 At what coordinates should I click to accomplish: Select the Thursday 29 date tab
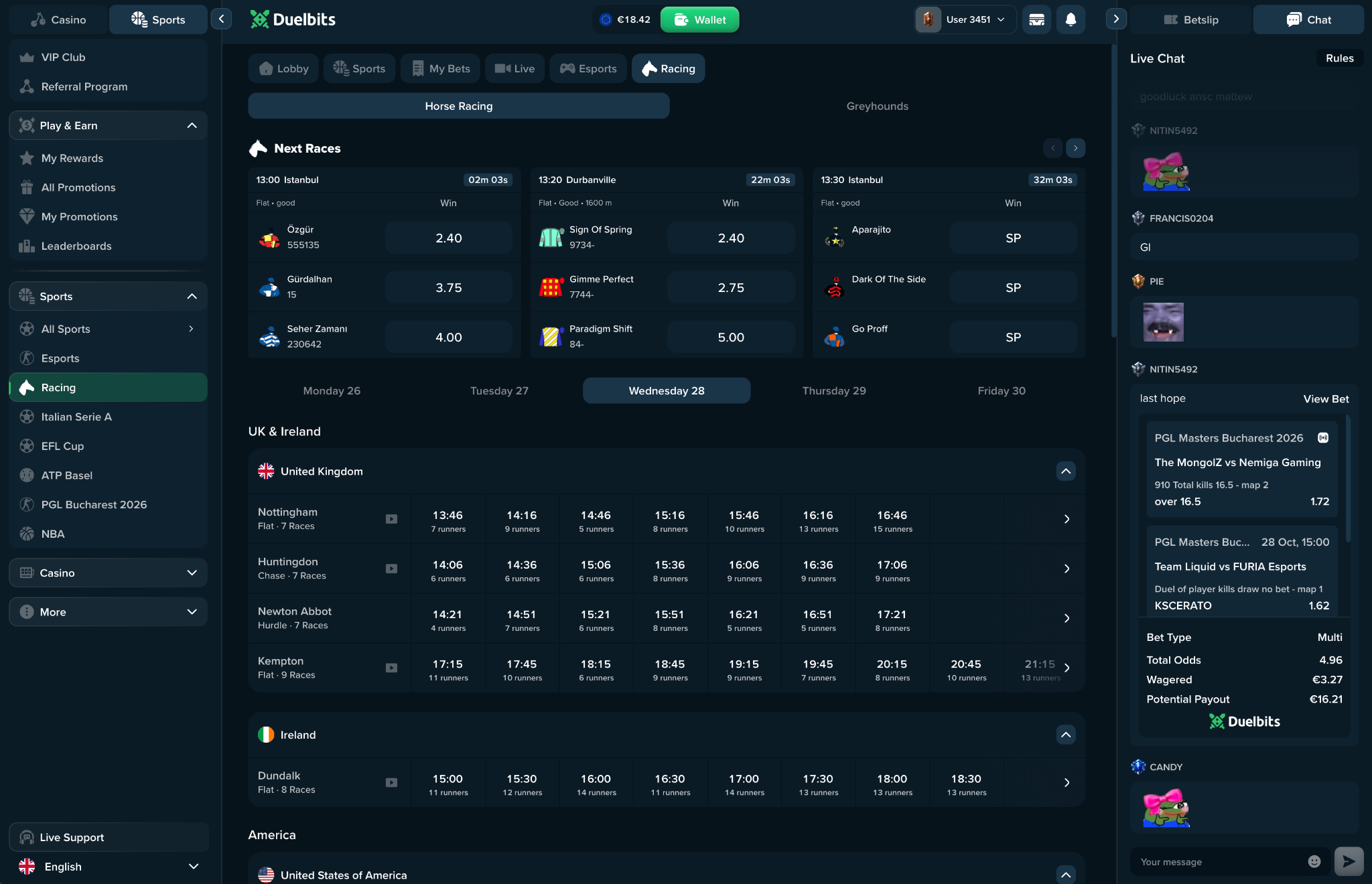coord(834,390)
